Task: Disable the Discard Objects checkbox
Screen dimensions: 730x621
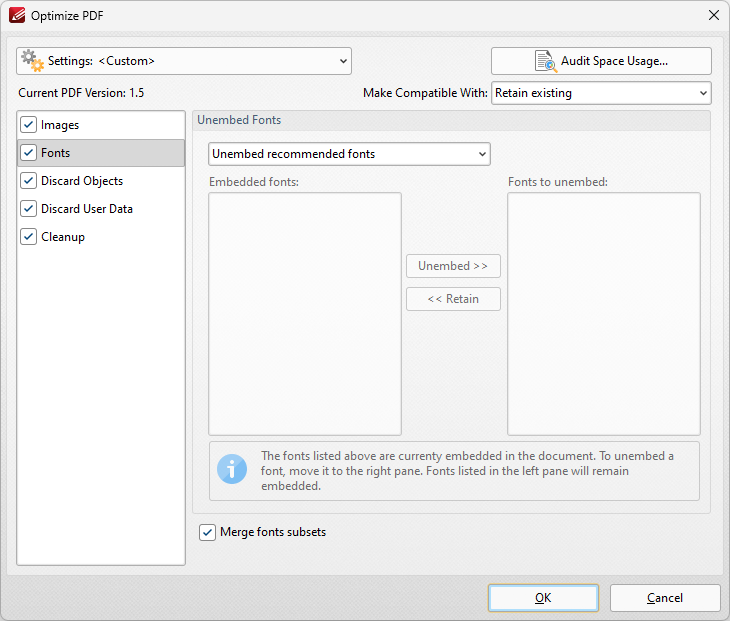Action: click(x=28, y=181)
